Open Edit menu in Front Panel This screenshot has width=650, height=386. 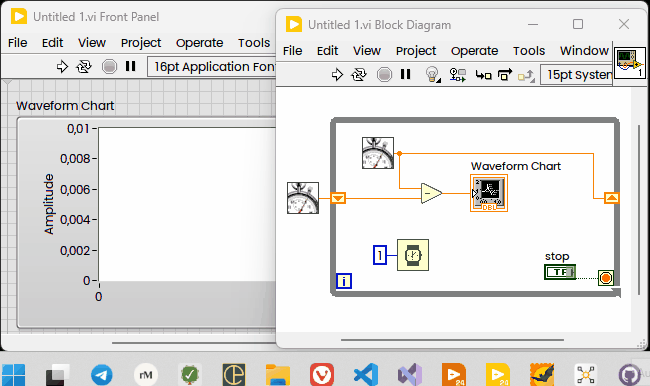click(52, 43)
